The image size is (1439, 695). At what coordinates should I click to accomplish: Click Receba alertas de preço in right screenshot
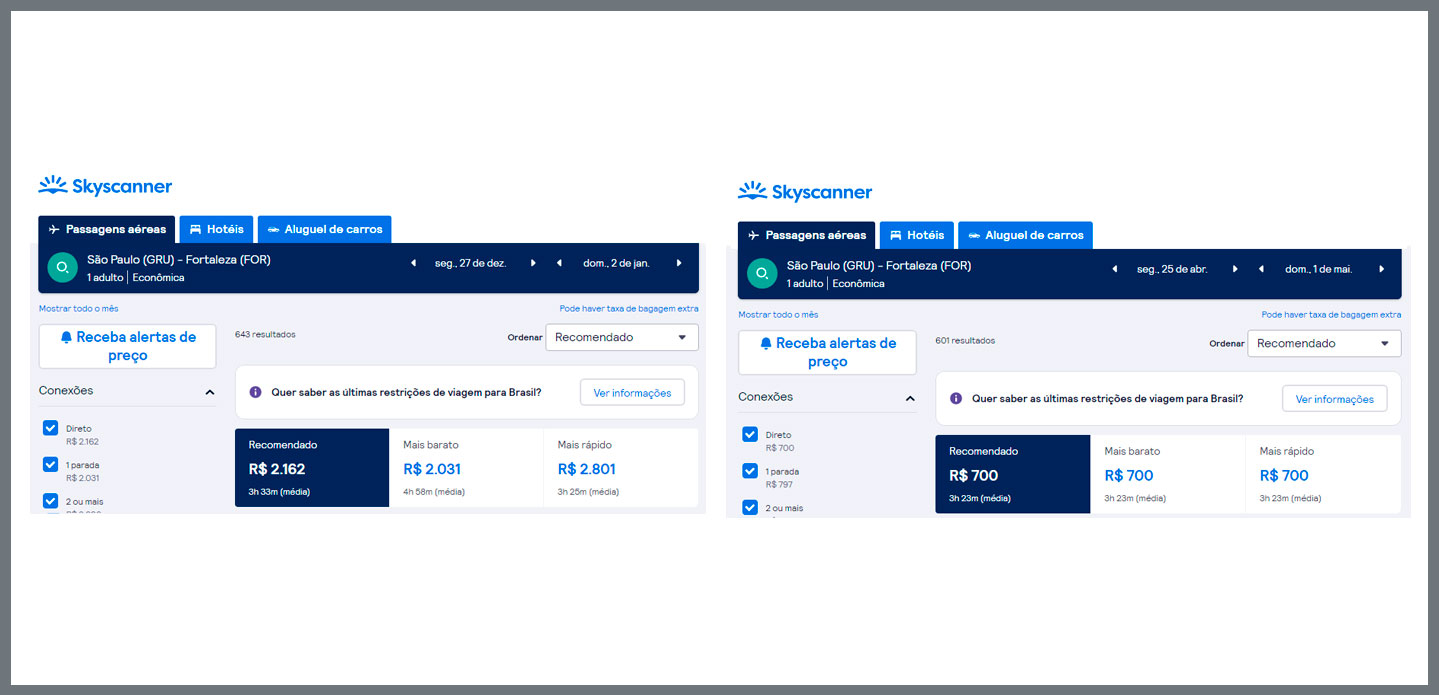827,352
